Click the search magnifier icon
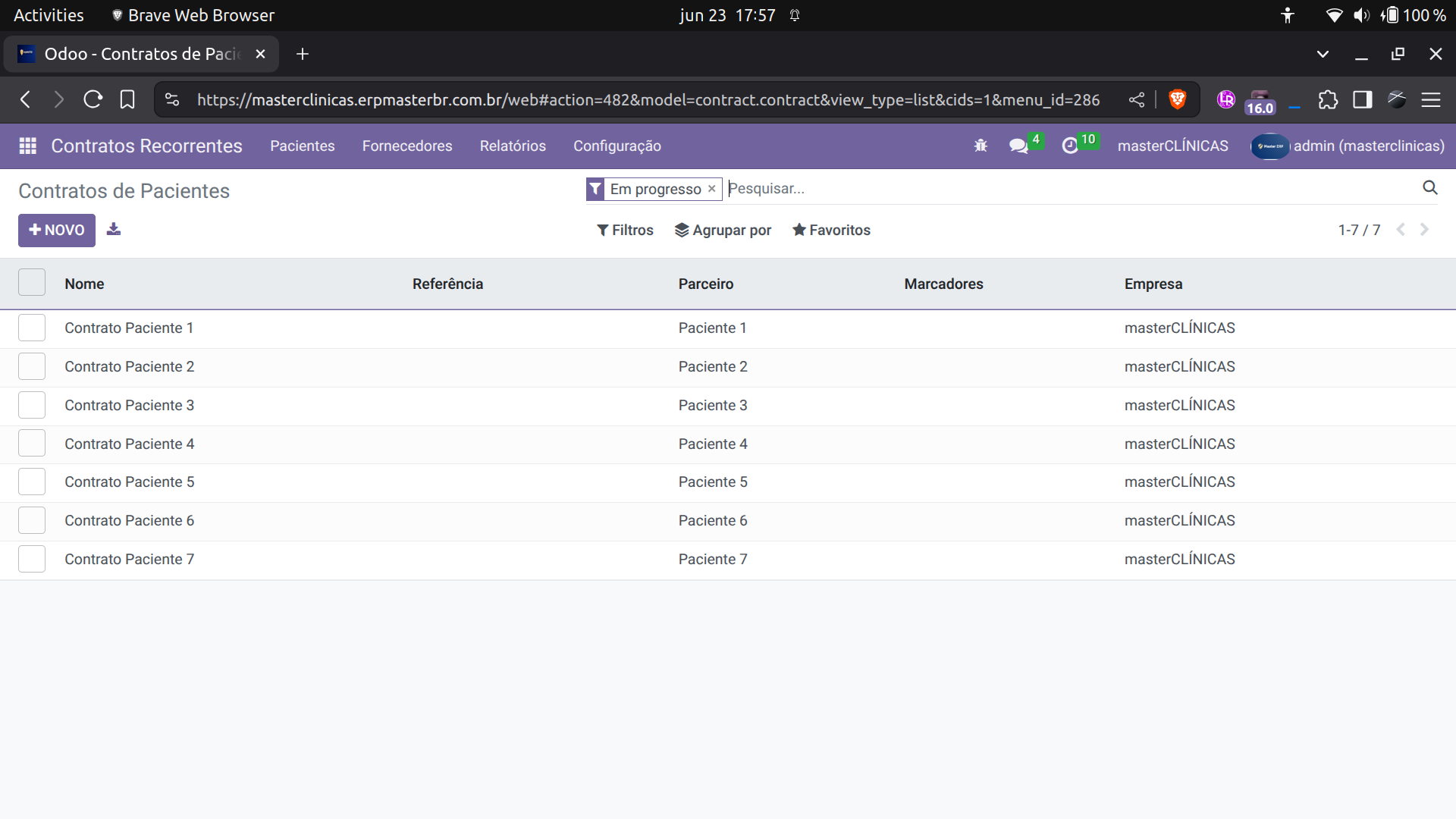The height and width of the screenshot is (819, 1456). [1430, 188]
